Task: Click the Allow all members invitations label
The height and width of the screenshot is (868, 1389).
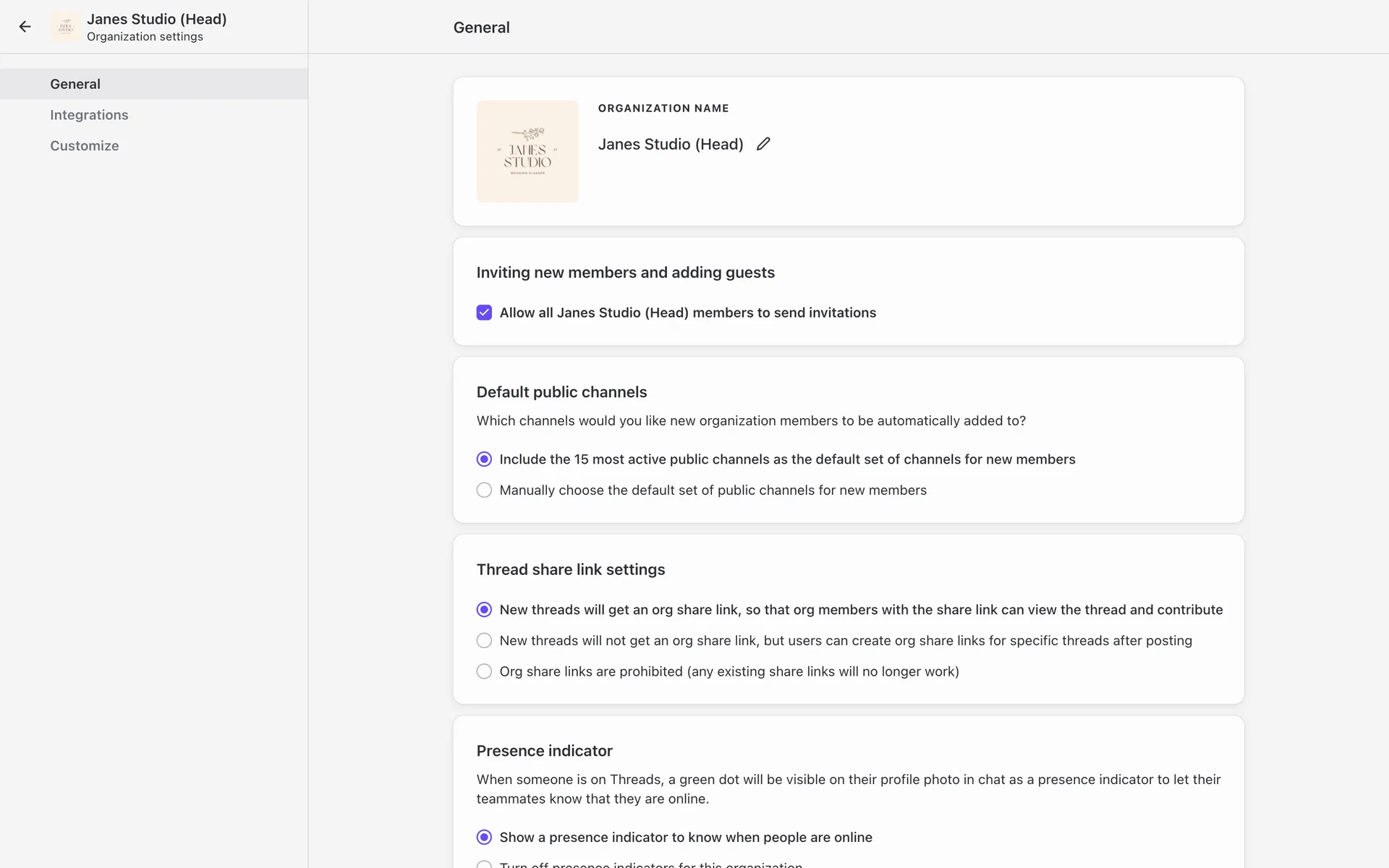Action: click(687, 312)
